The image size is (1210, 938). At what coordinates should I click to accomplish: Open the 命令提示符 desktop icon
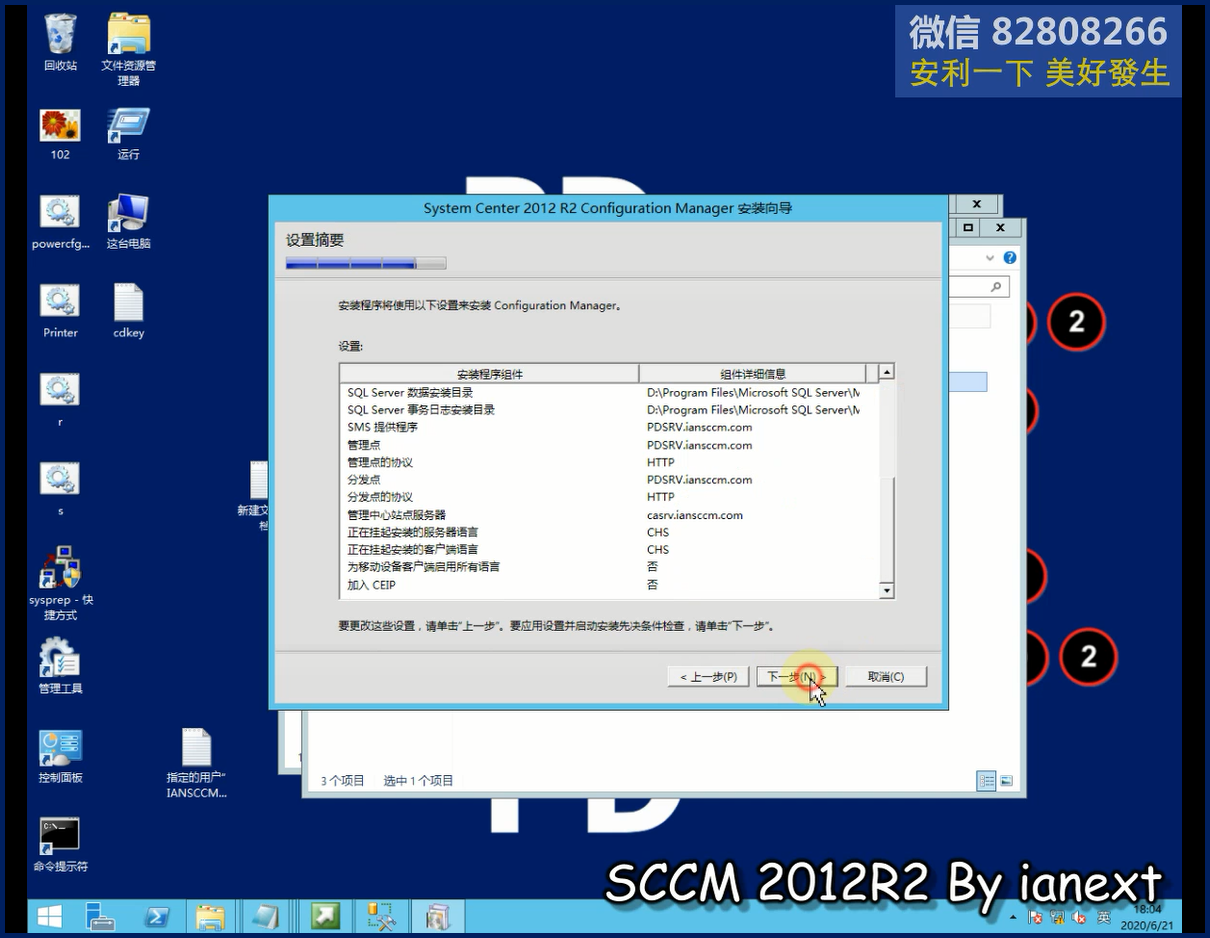tap(60, 845)
